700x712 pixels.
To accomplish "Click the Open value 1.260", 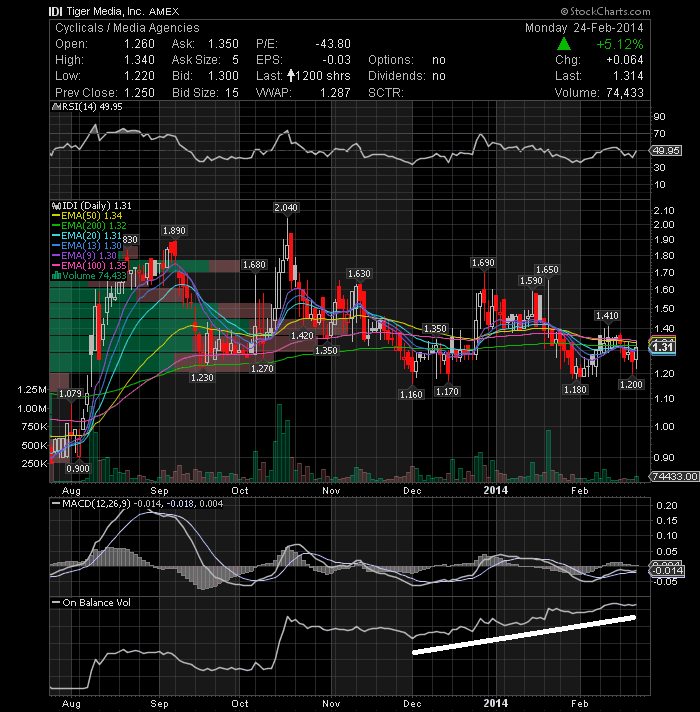I will (x=139, y=44).
